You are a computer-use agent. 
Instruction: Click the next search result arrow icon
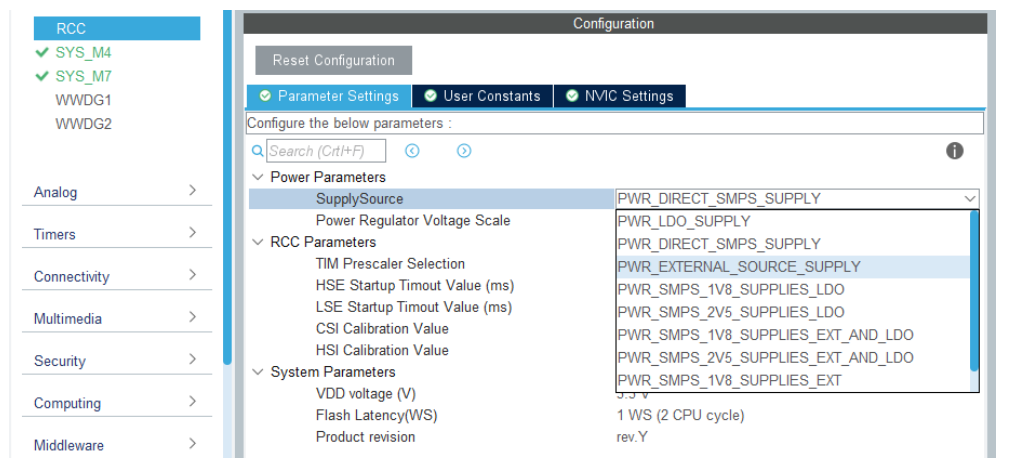[464, 151]
